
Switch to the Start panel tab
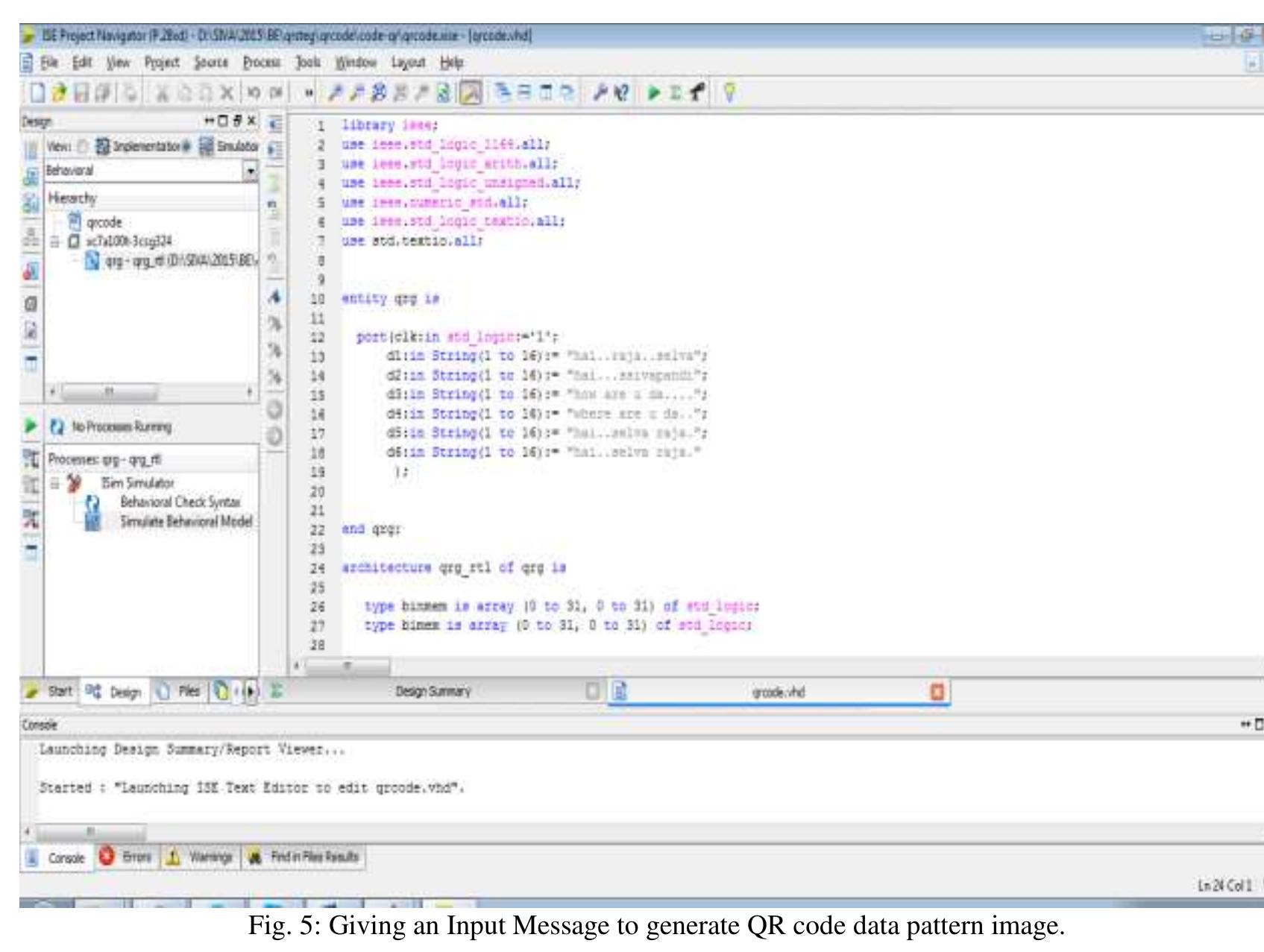click(x=50, y=692)
